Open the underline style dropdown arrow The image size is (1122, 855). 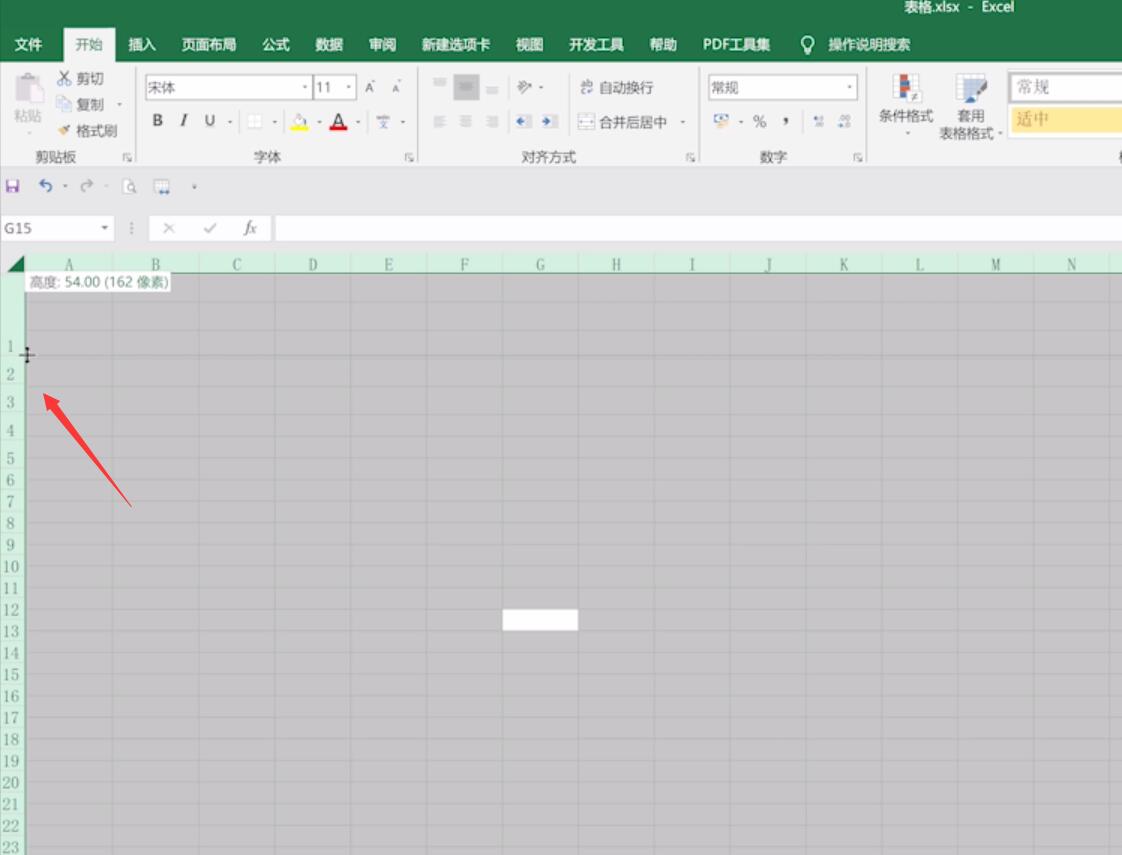click(x=230, y=122)
